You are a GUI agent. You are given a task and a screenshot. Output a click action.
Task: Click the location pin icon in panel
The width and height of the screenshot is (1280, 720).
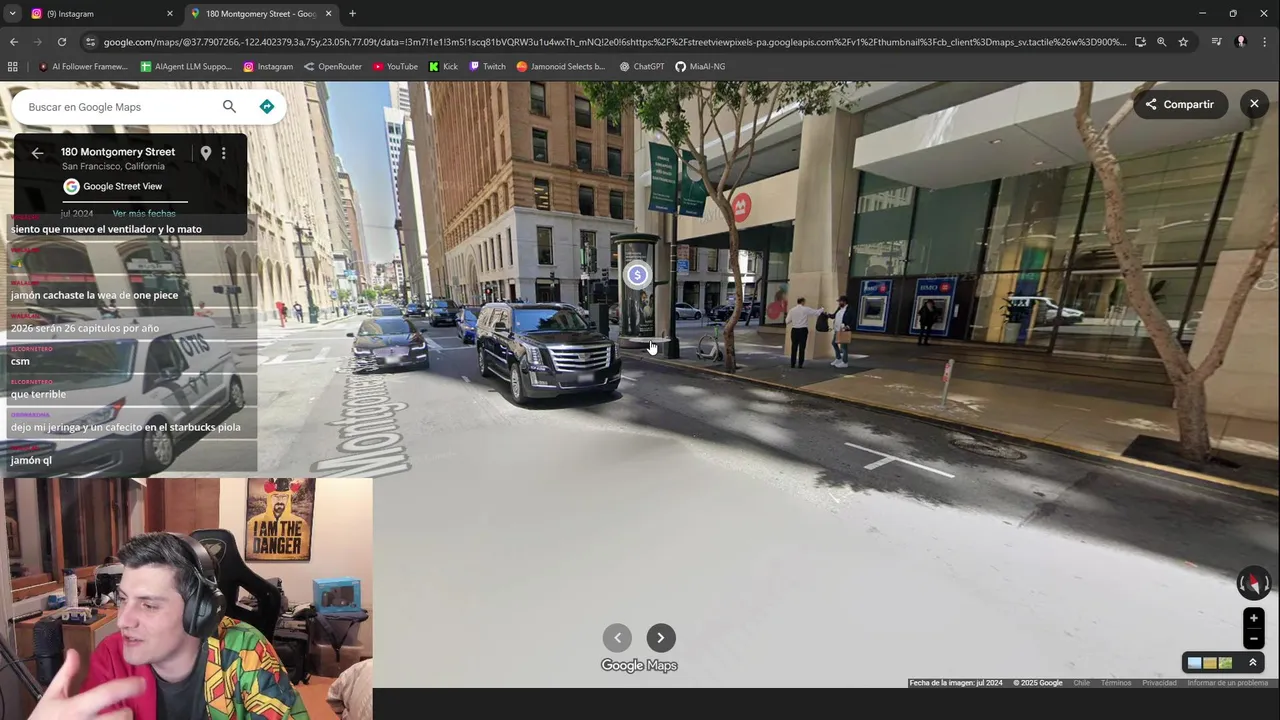click(x=205, y=153)
